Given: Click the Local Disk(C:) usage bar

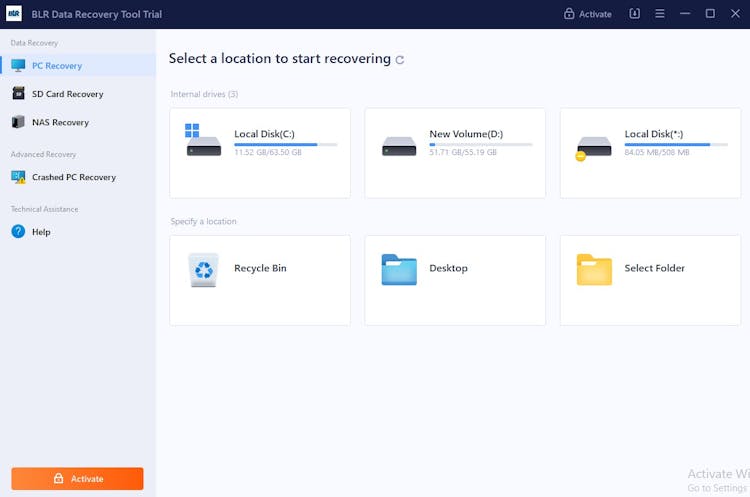Looking at the screenshot, I should [x=285, y=144].
